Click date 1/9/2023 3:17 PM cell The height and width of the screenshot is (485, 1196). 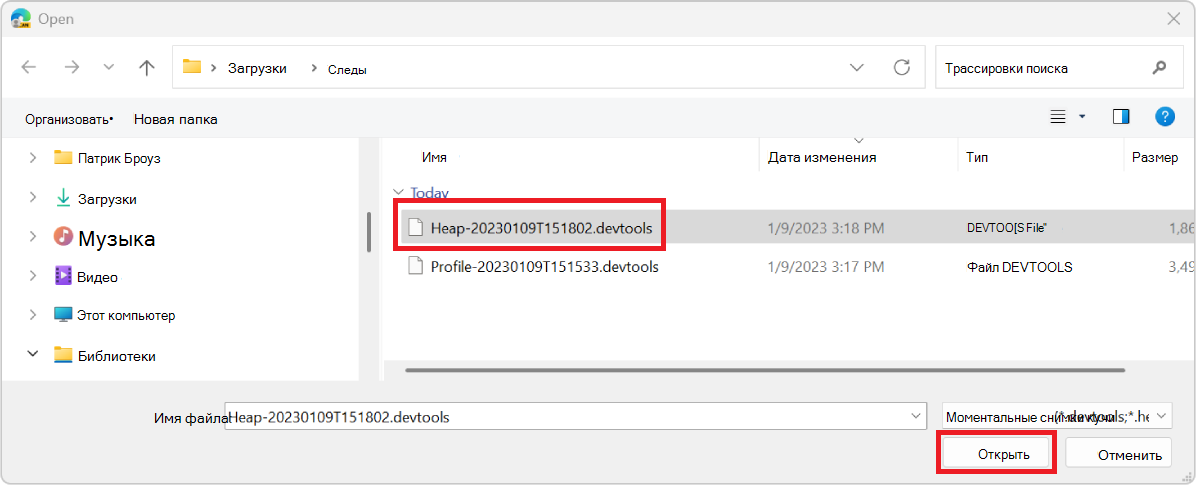click(x=826, y=267)
